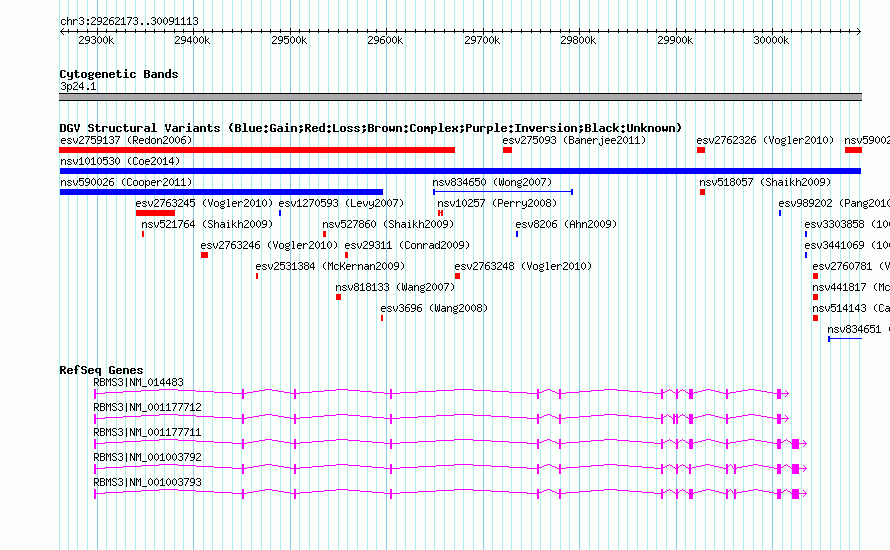
Task: Click the esv3303858 variant label
Action: pyautogui.click(x=847, y=224)
